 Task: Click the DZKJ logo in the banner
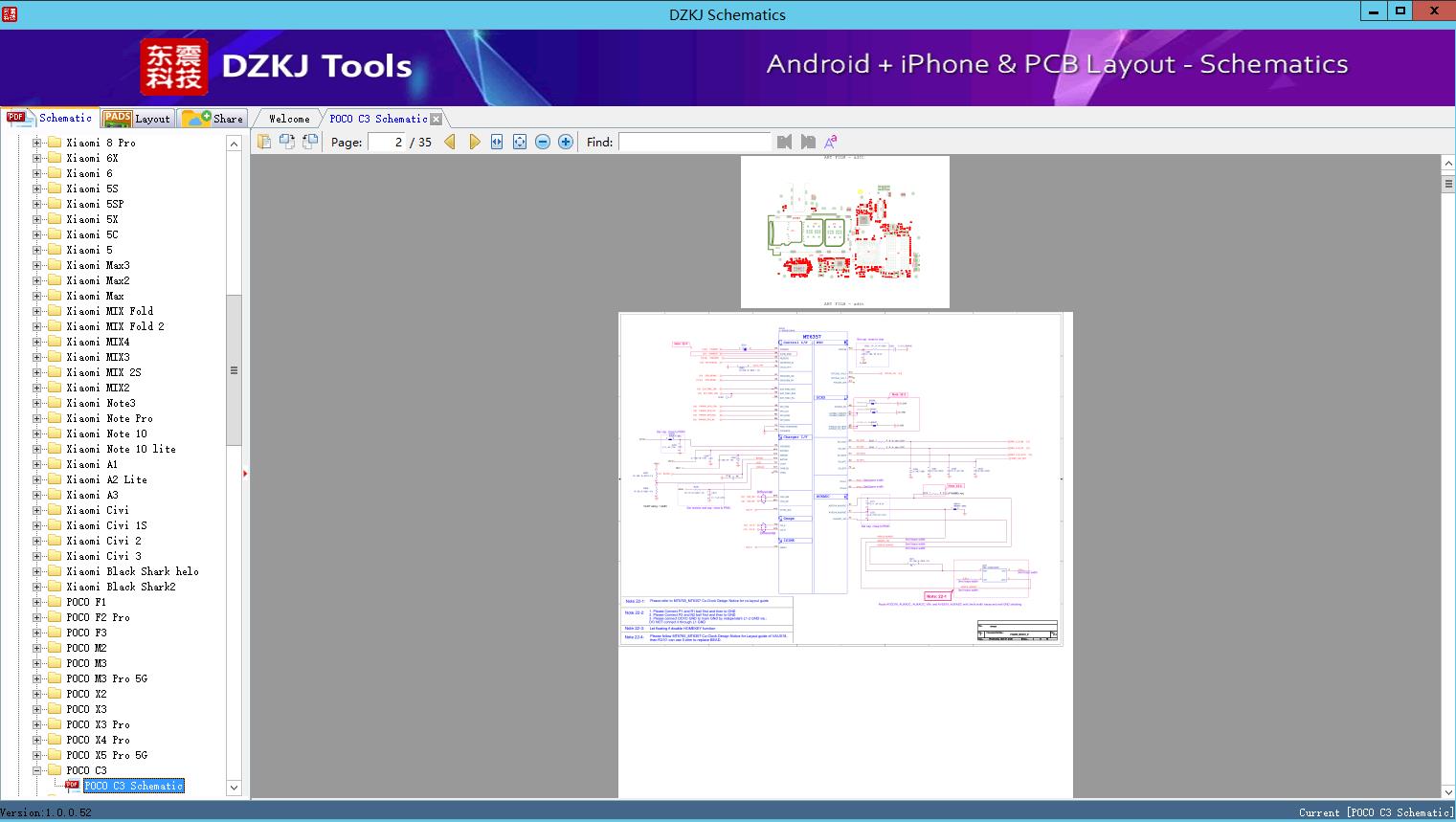click(x=174, y=66)
